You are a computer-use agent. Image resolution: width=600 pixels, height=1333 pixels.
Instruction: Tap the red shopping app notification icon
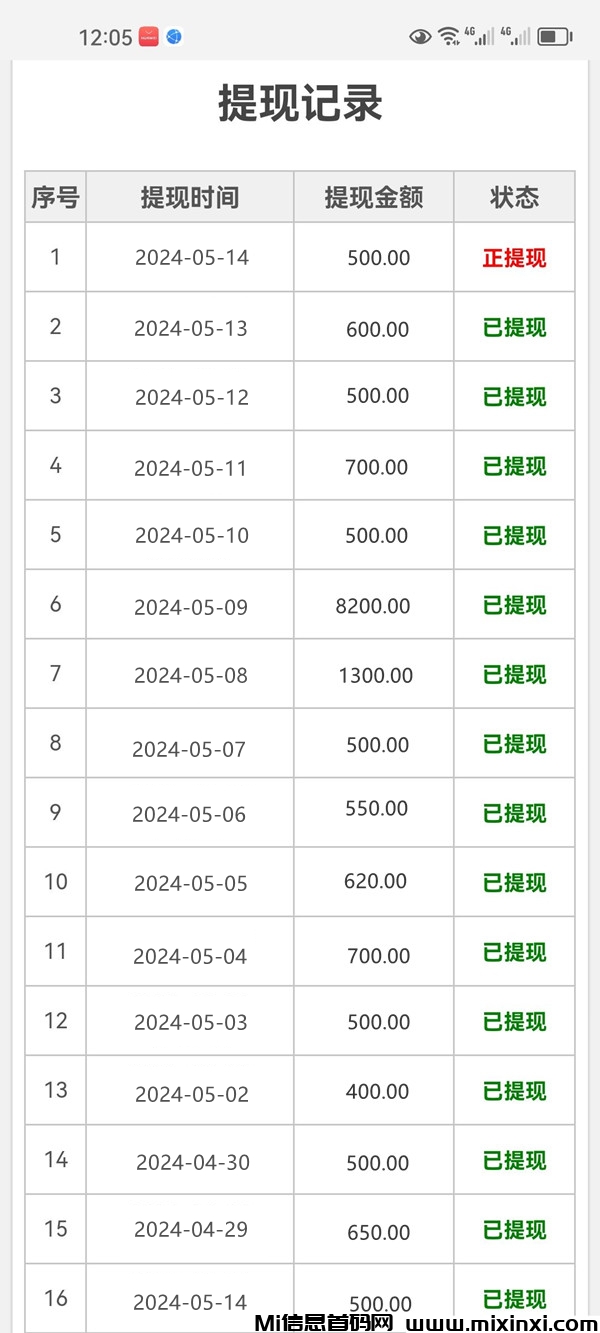(149, 37)
